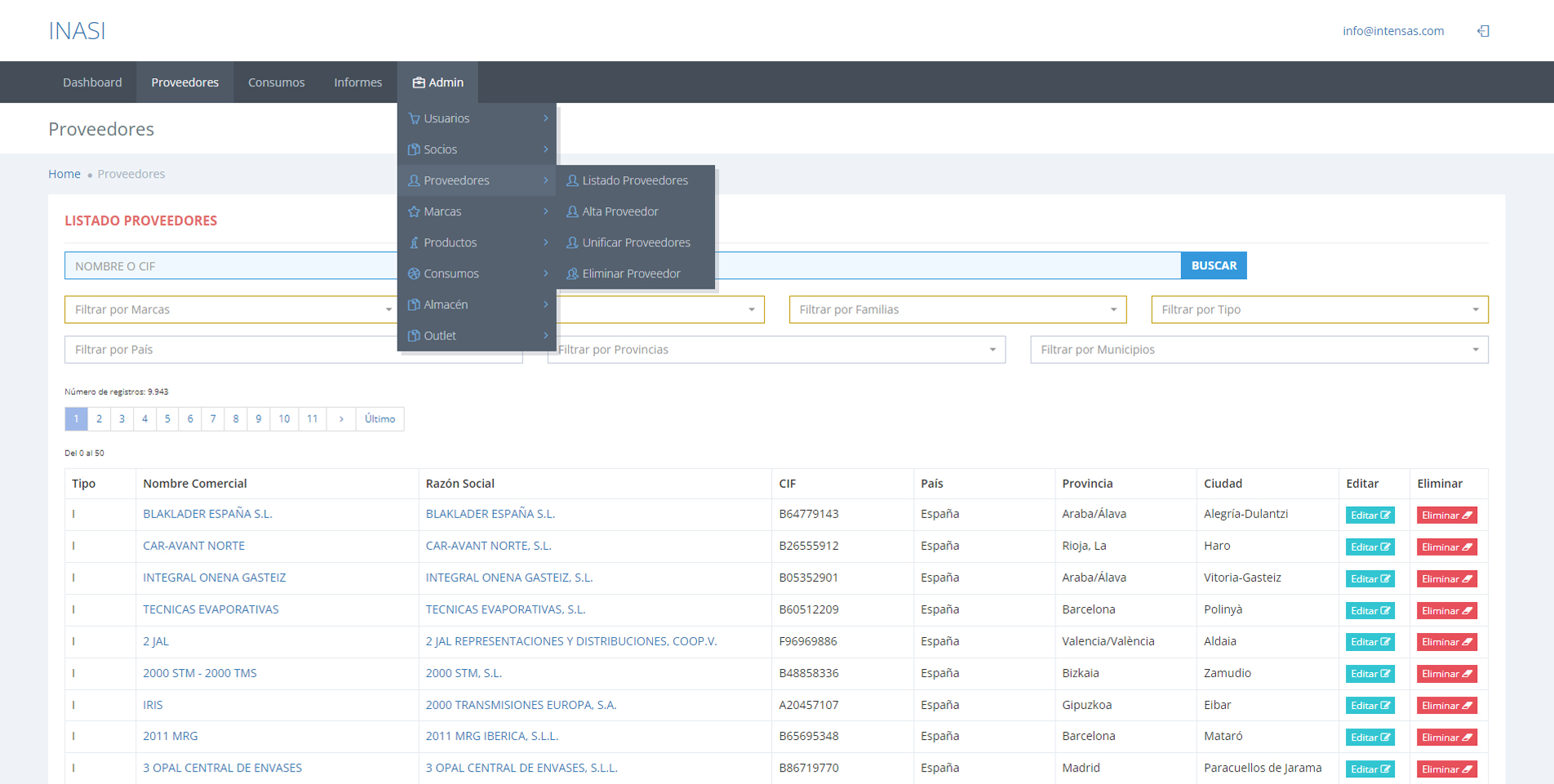Image resolution: width=1554 pixels, height=784 pixels.
Task: Click the cart icon next to Usuarios
Action: click(414, 118)
